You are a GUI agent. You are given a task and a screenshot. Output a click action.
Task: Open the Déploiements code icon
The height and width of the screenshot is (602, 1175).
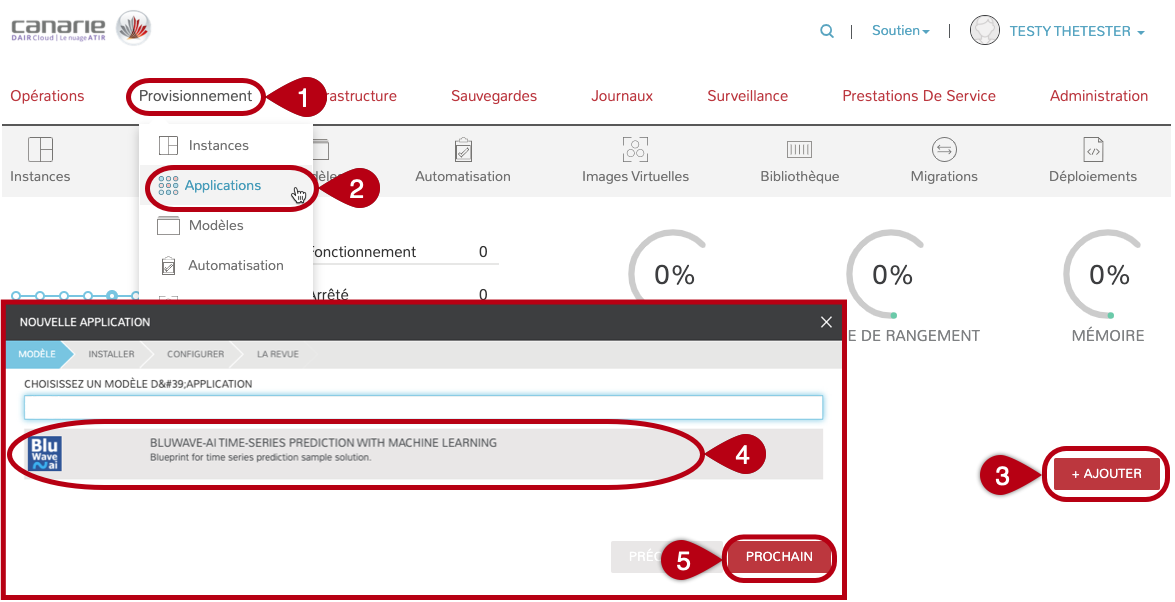(x=1093, y=151)
